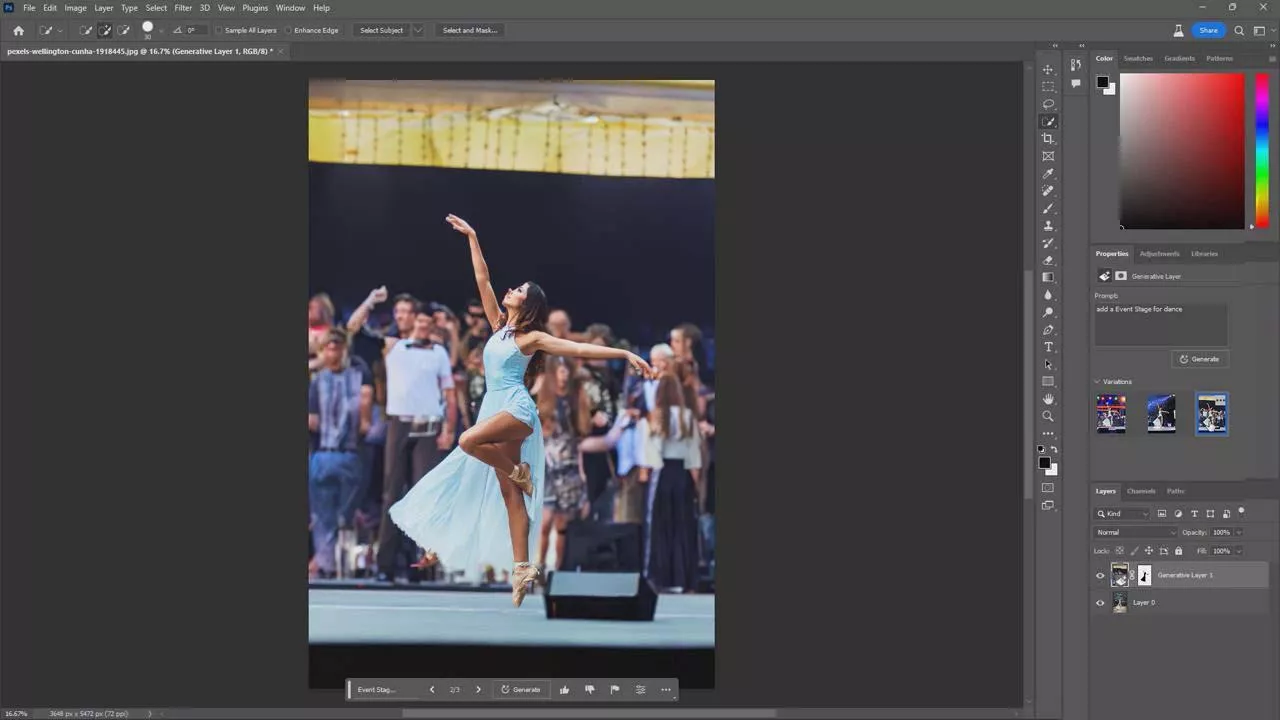Select the Crop tool
Image resolution: width=1280 pixels, height=720 pixels.
(x=1048, y=139)
